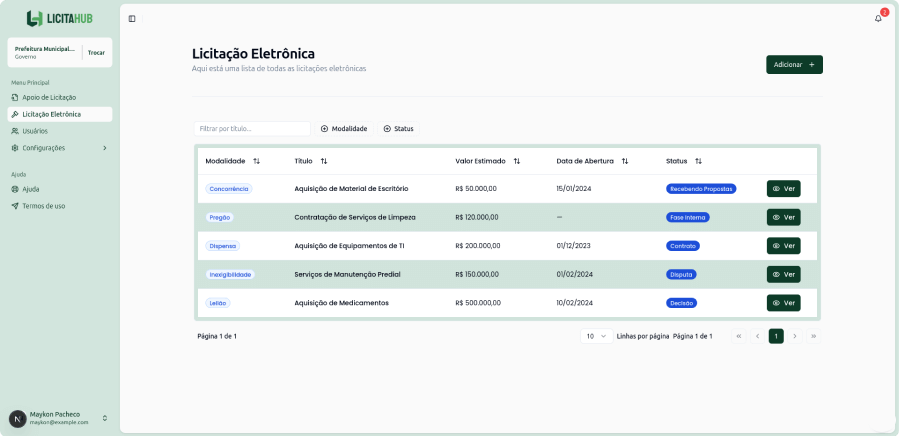View Aquisição de Equipamentos de TI row

pos(783,246)
